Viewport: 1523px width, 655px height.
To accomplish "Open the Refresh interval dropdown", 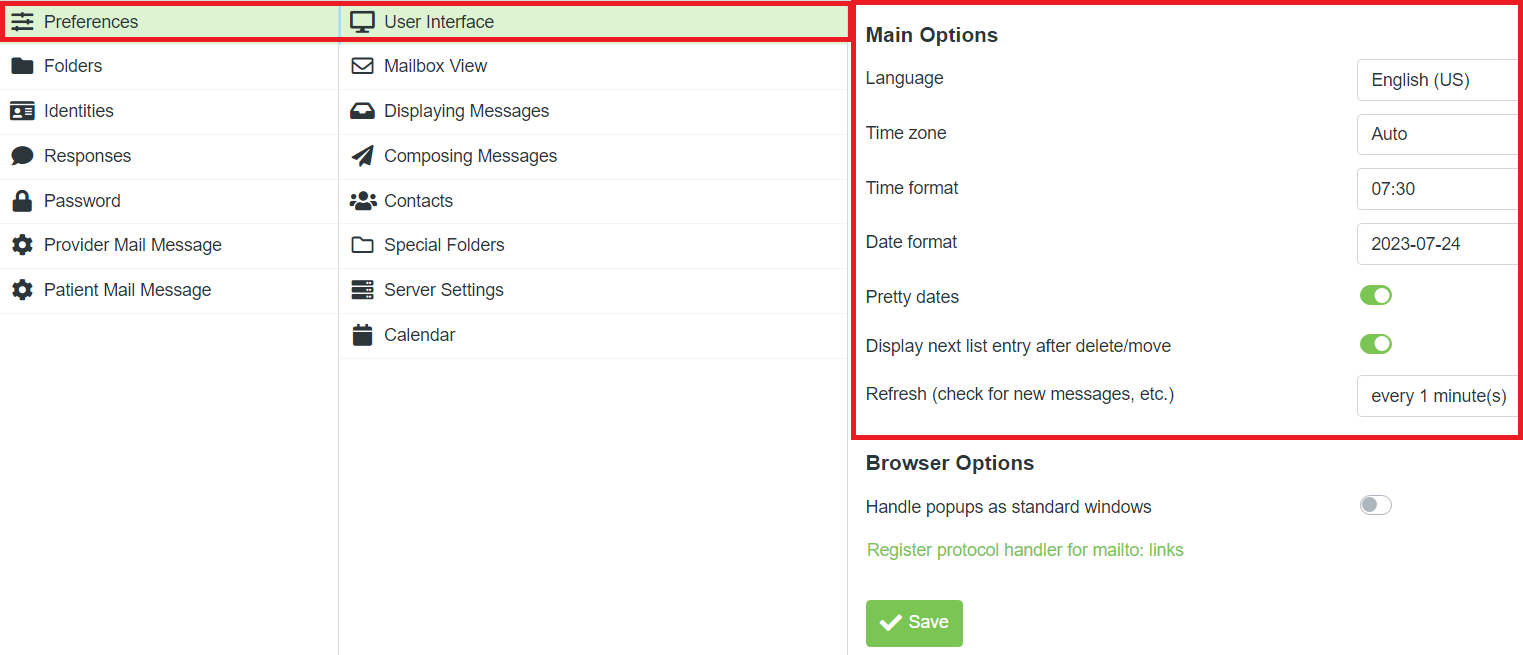I will tap(1437, 396).
